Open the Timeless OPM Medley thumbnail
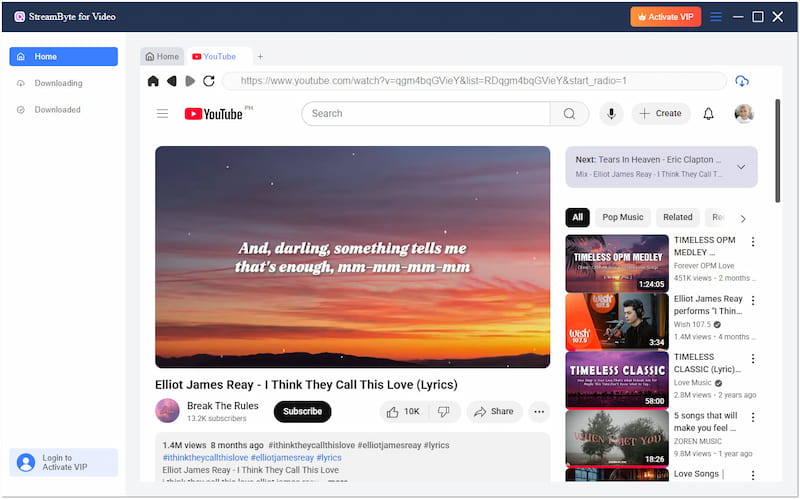Screen dimensions: 800x499 (x=617, y=263)
